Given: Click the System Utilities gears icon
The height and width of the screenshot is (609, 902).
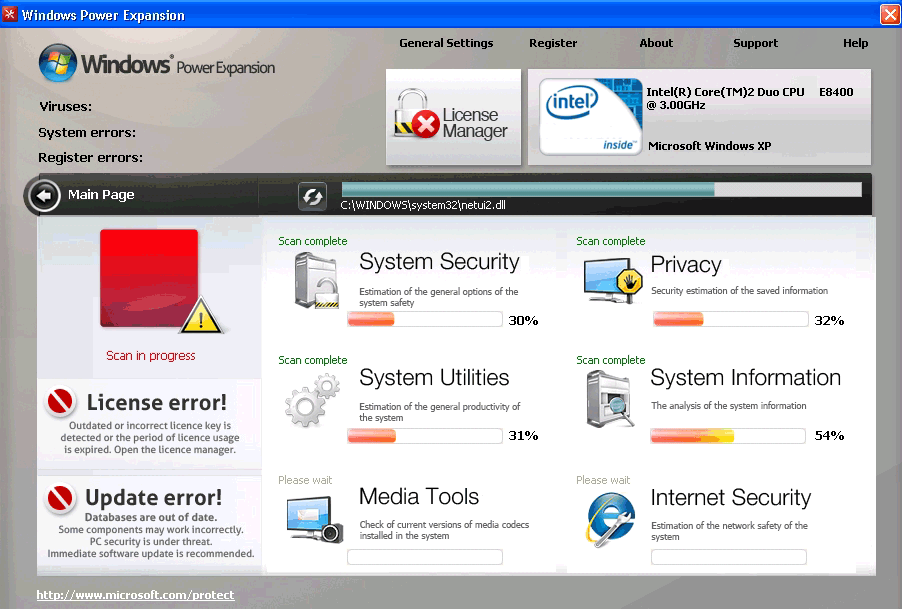Looking at the screenshot, I should click(x=313, y=399).
